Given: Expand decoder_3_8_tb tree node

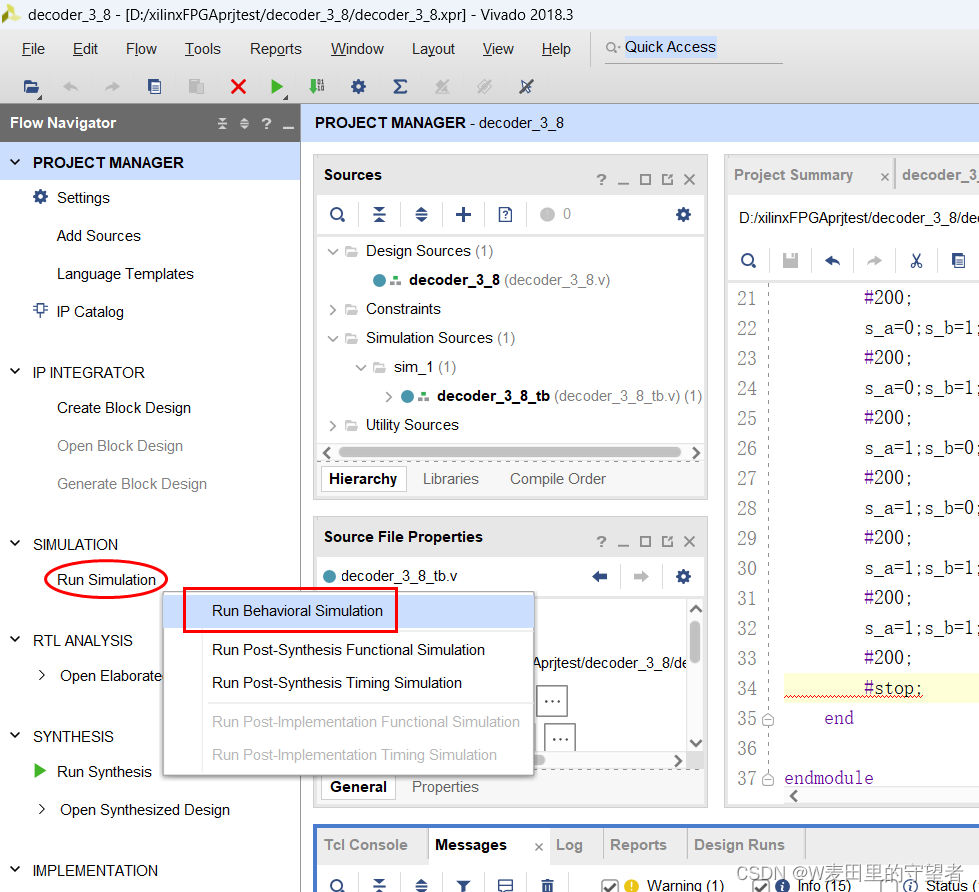Looking at the screenshot, I should (388, 396).
